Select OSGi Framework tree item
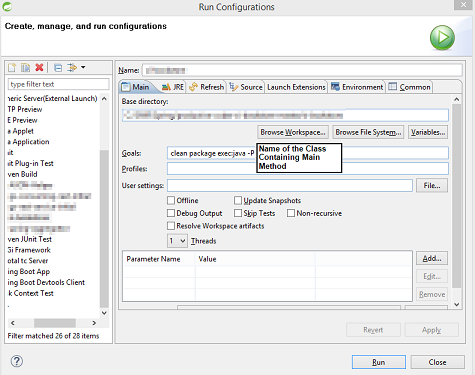475x375 pixels. coord(29,250)
